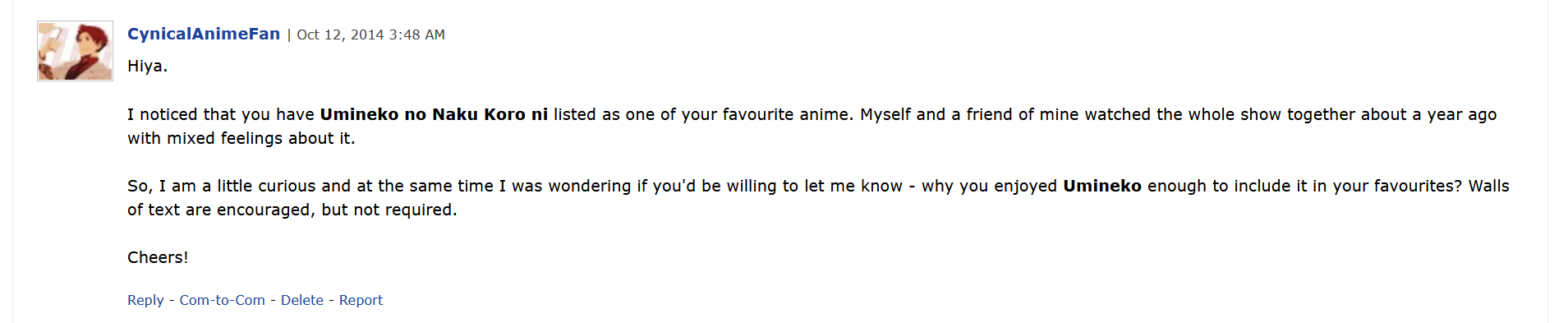Viewport: 1568px width, 323px height.
Task: Click the Oct 12, 2014 timestamp
Action: 370,35
